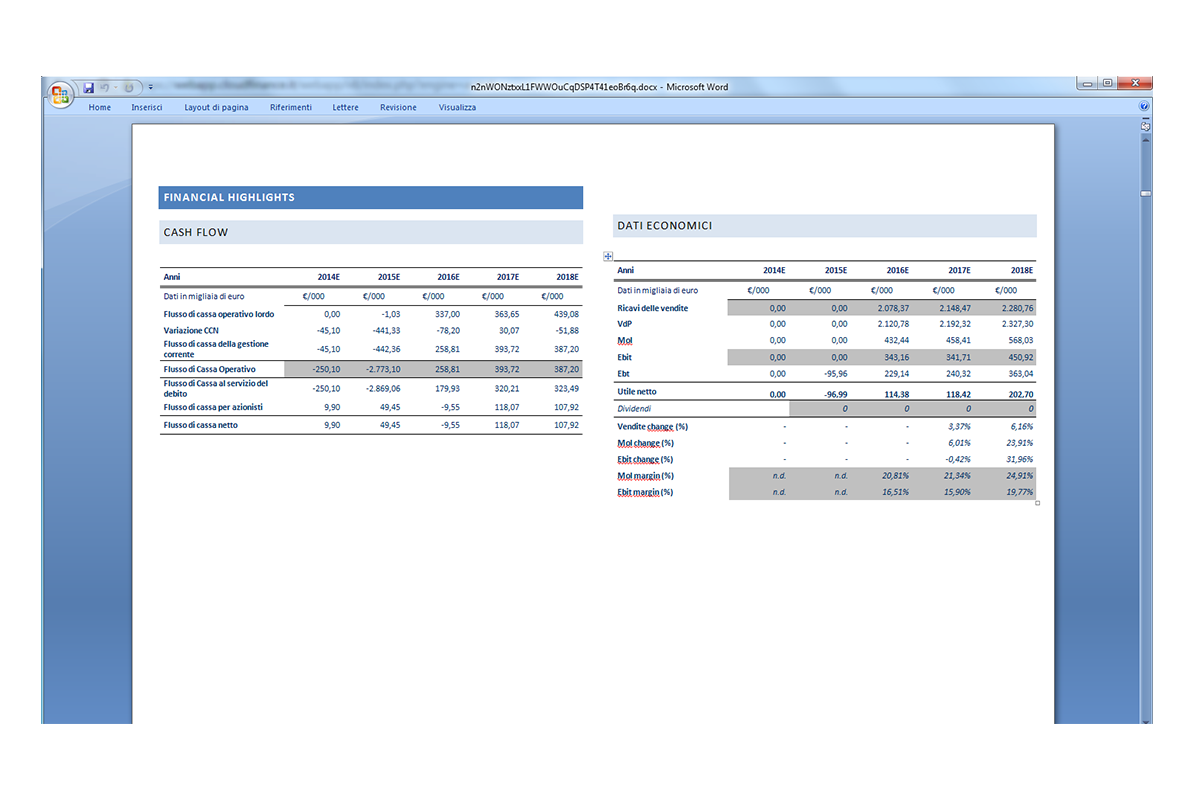1193x800 pixels.
Task: Click the table resize handle at bottom-right
Action: [1037, 503]
